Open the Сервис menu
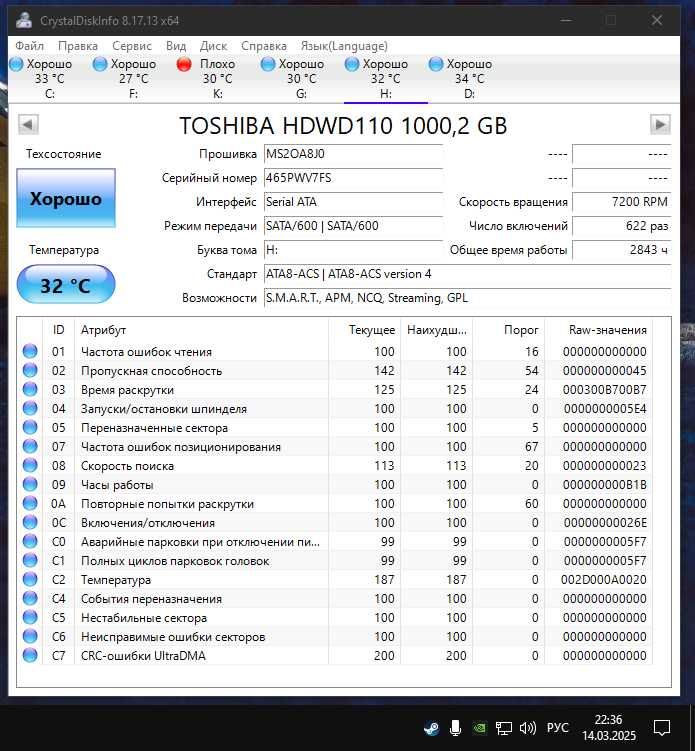Image resolution: width=695 pixels, height=751 pixels. [x=132, y=46]
